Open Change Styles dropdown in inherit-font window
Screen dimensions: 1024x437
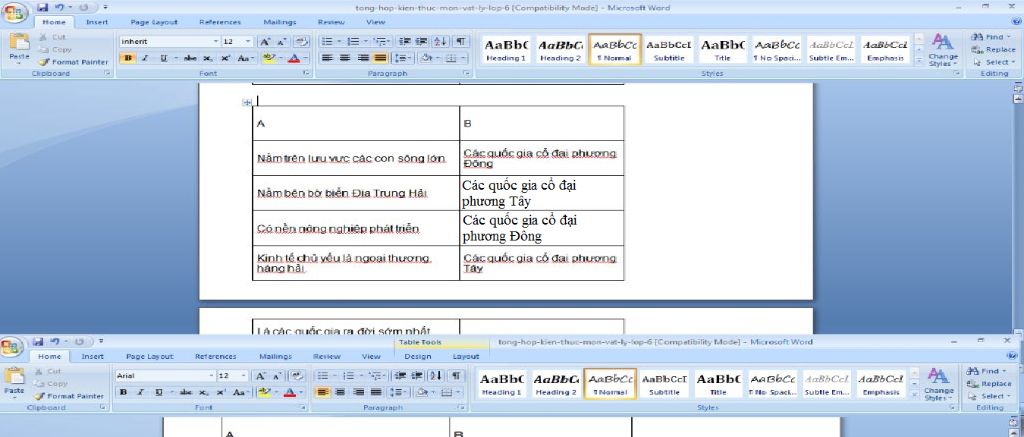(942, 50)
